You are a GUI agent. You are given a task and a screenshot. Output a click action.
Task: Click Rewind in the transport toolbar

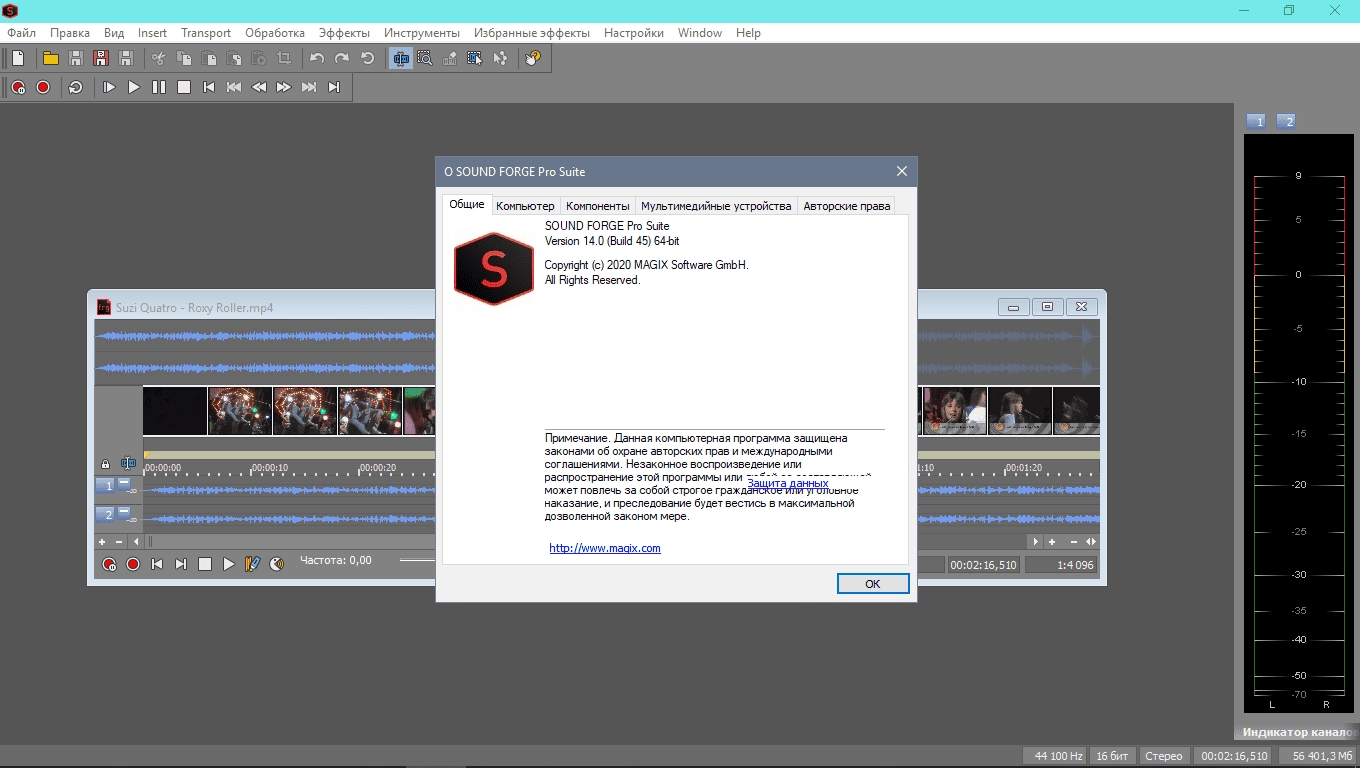[259, 87]
